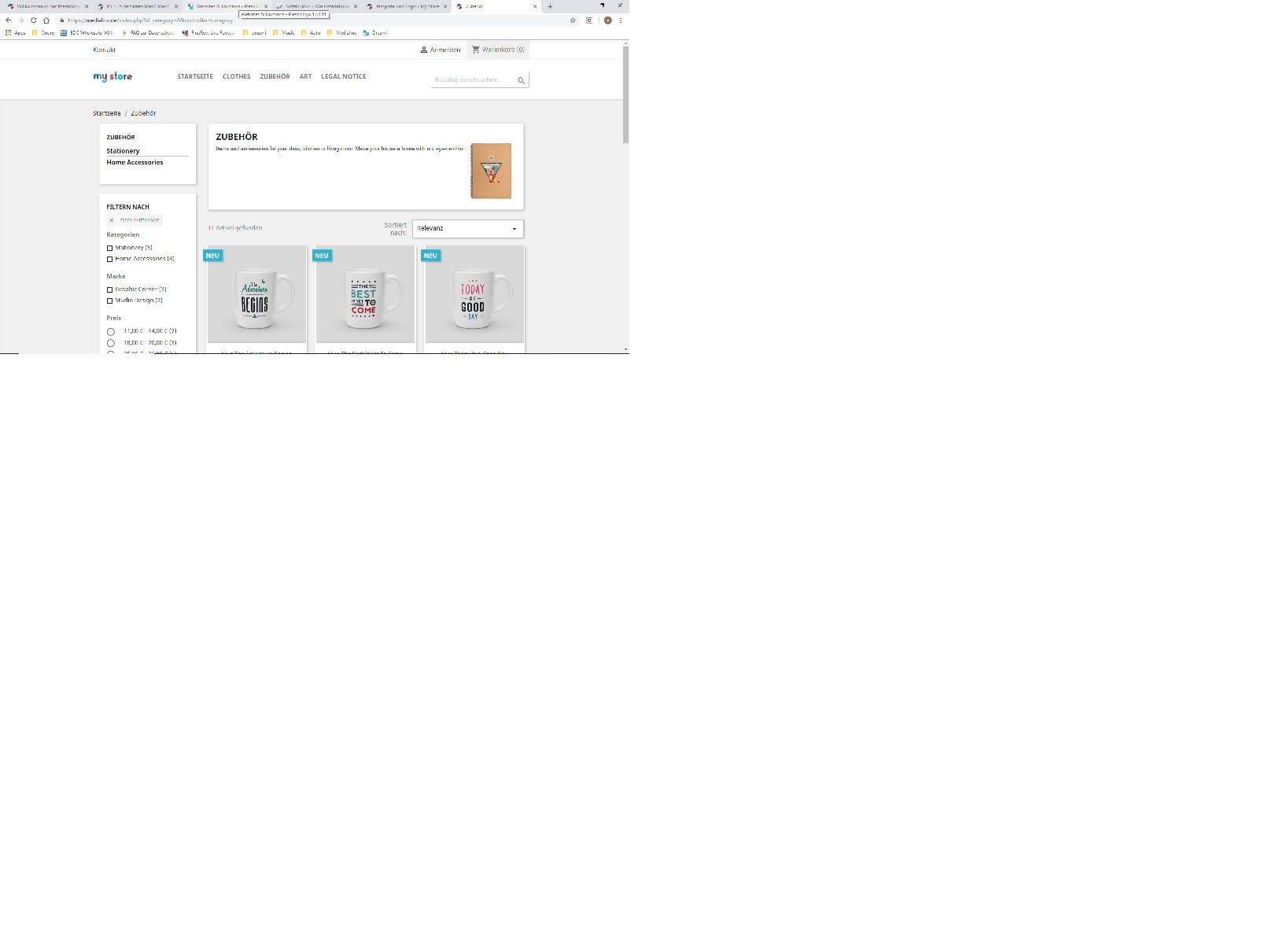Select the 11,00 € - 14,00 € price option
Viewport: 1269px width, 952px height.
point(111,332)
